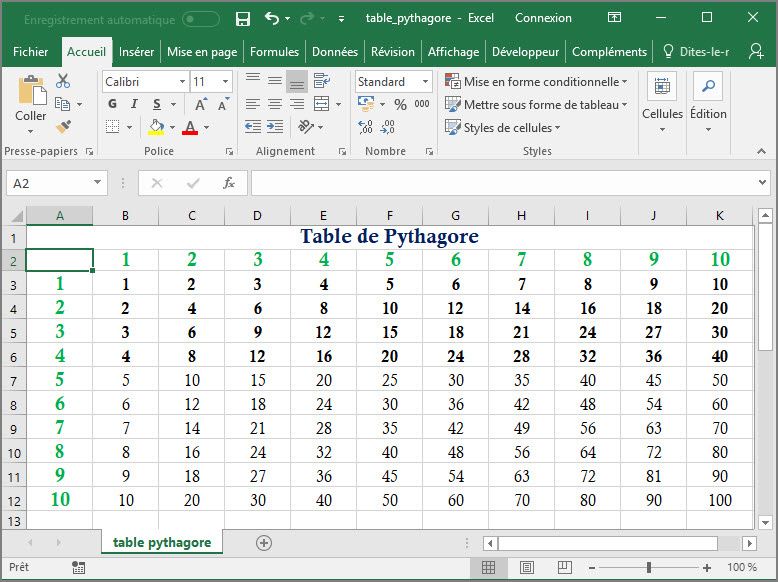Switch to Page Layout view
Image resolution: width=778 pixels, height=582 pixels.
coord(527,568)
